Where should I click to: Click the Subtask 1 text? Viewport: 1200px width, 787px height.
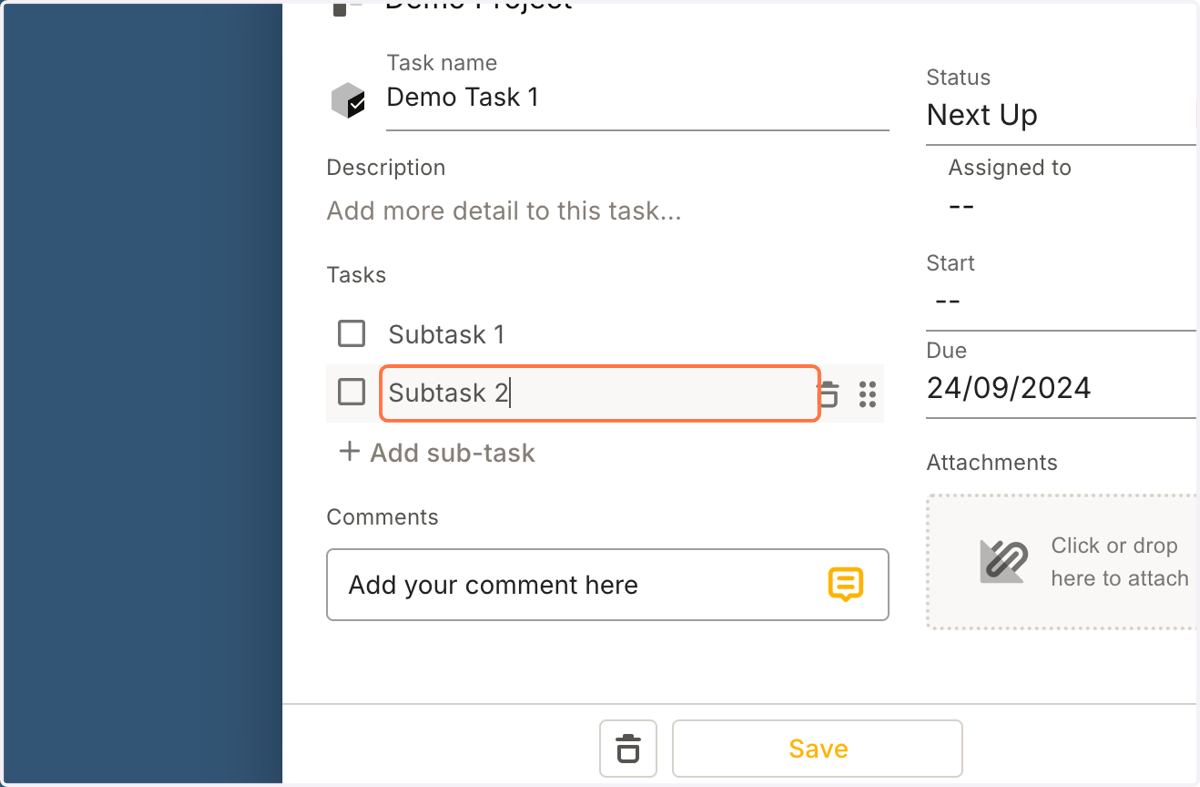[446, 334]
